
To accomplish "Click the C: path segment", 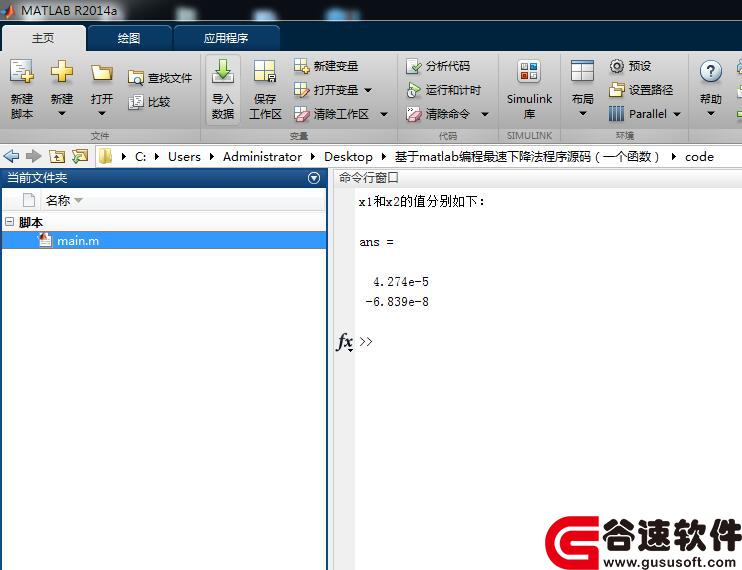I will pyautogui.click(x=141, y=157).
